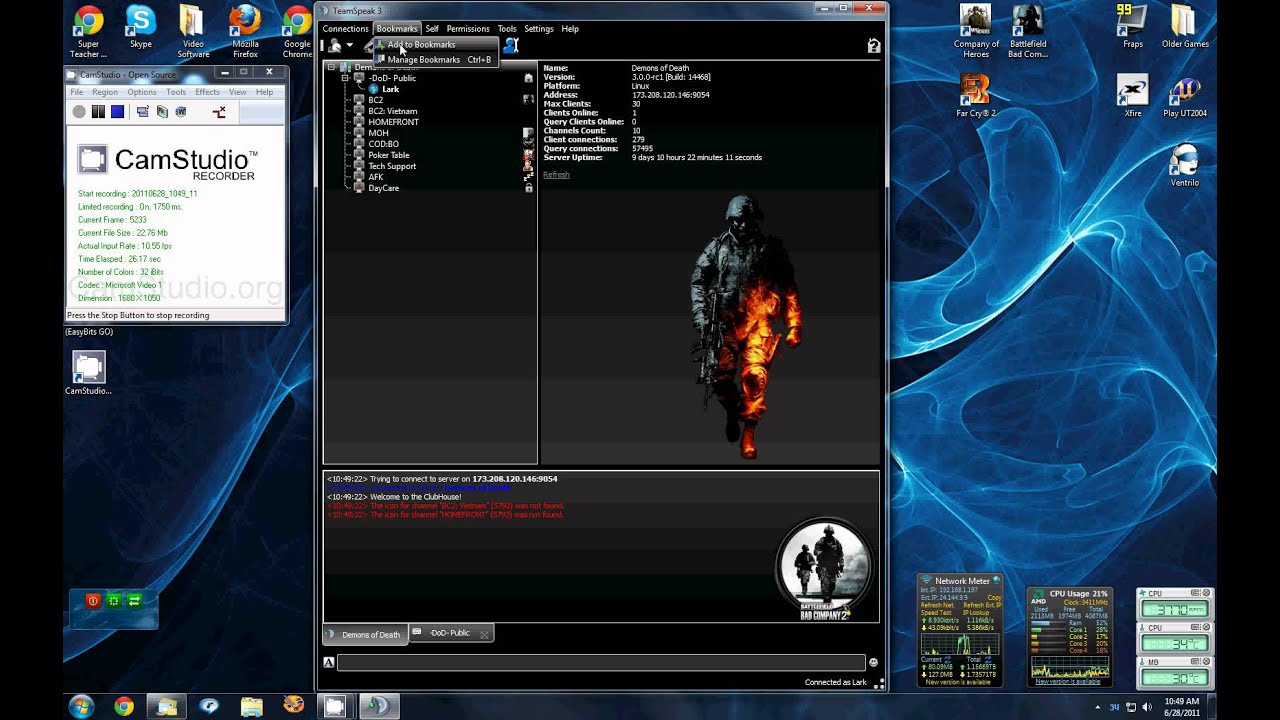Select COD:BO channel
The height and width of the screenshot is (720, 1280).
(x=383, y=144)
